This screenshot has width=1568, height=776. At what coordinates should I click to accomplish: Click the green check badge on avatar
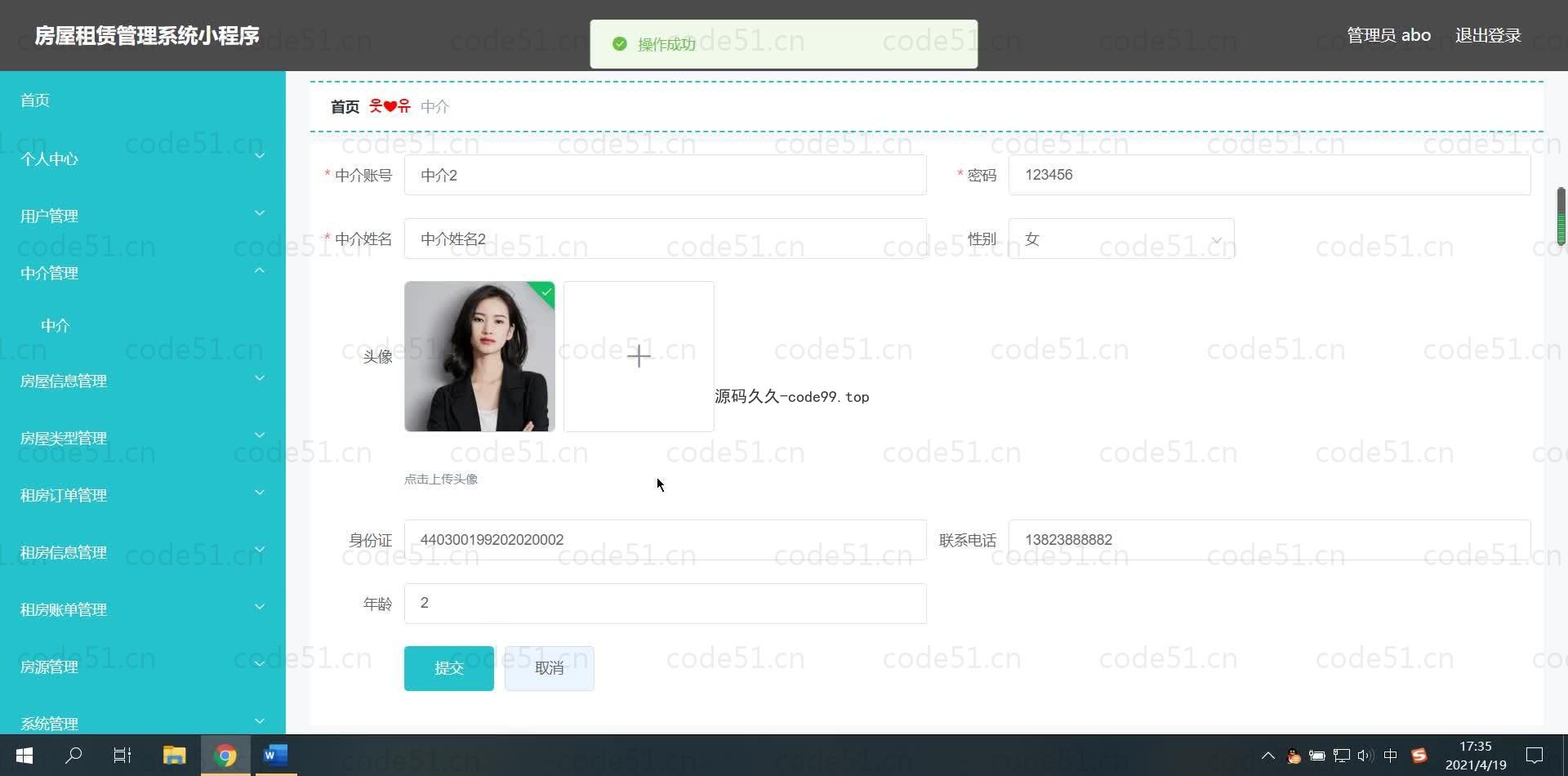coord(545,292)
